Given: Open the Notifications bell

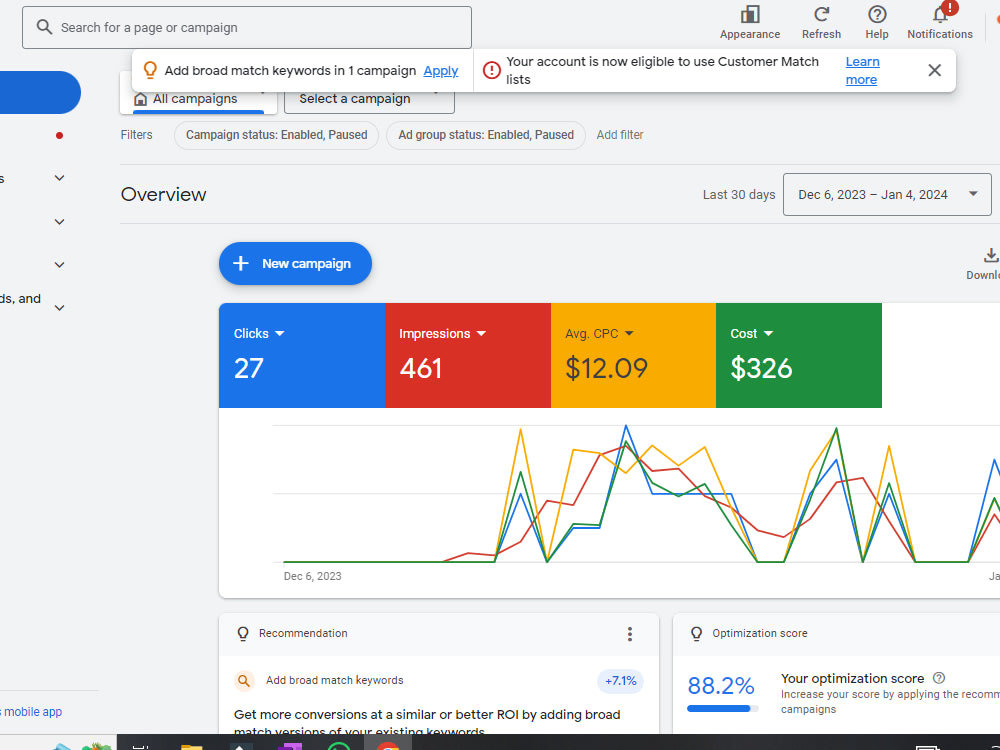Looking at the screenshot, I should [940, 15].
